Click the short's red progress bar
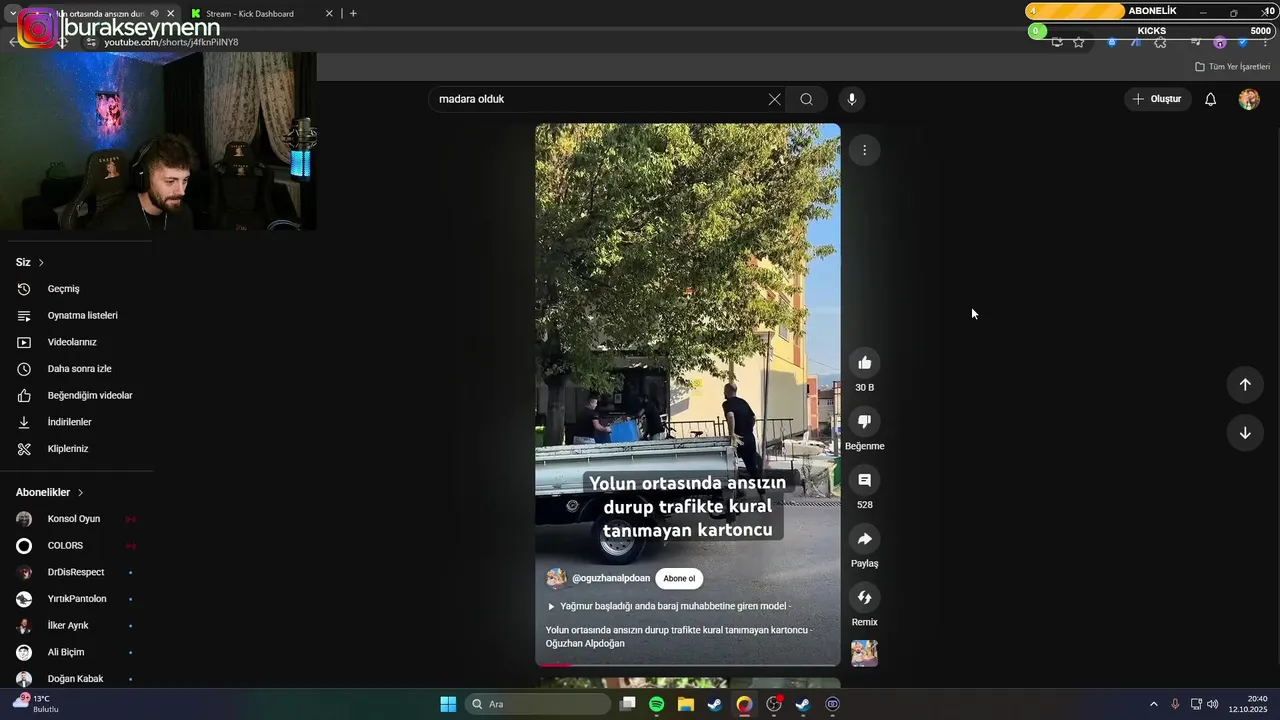The height and width of the screenshot is (720, 1280). point(688,664)
